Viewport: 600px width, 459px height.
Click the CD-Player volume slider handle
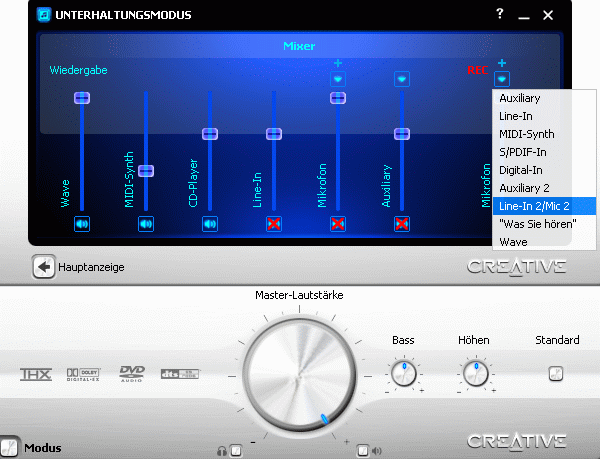click(x=210, y=134)
